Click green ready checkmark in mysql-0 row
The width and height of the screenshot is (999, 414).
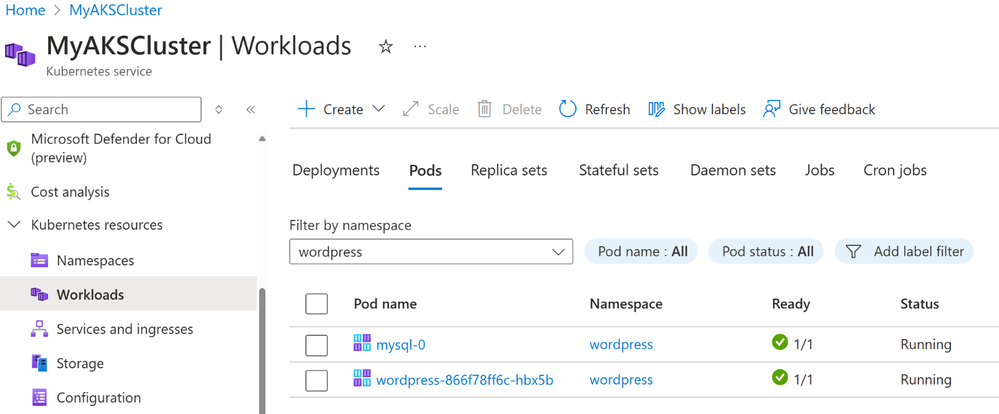click(779, 343)
